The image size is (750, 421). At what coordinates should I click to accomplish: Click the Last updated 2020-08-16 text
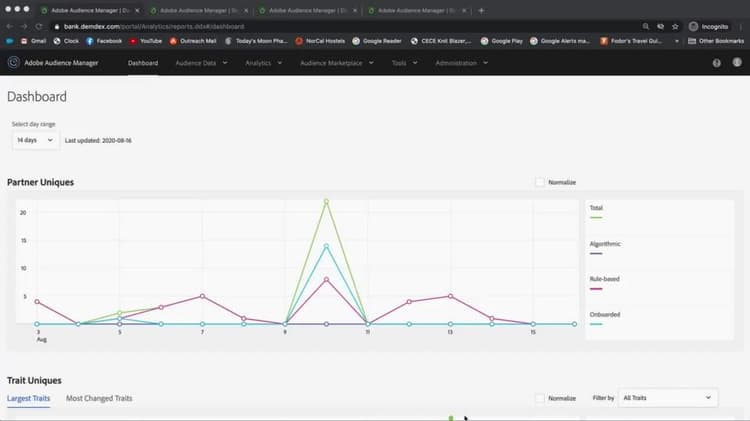click(x=98, y=141)
